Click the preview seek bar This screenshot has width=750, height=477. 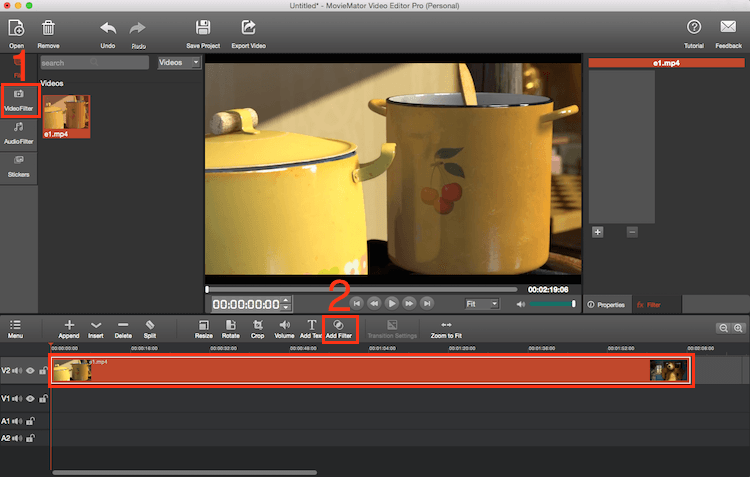(x=362, y=289)
